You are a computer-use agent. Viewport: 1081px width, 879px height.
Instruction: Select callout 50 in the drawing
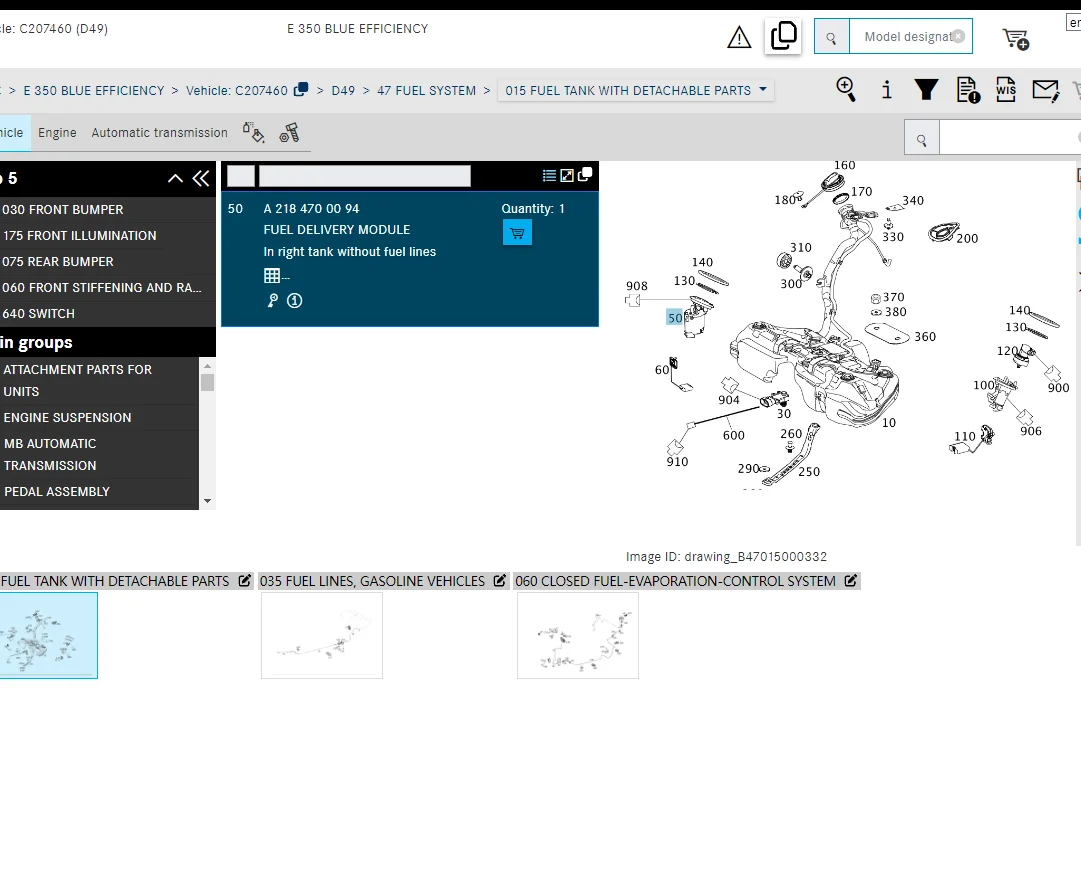[675, 318]
